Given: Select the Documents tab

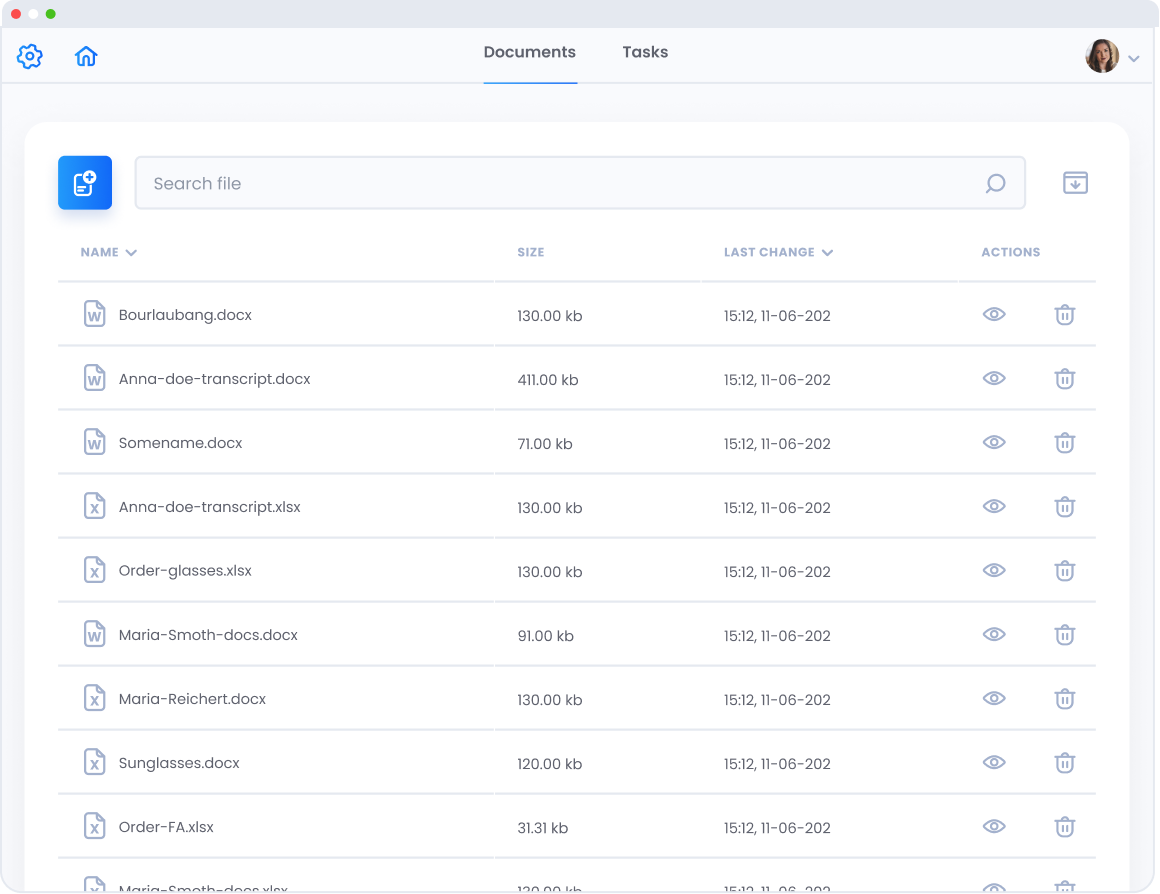Looking at the screenshot, I should 529,52.
